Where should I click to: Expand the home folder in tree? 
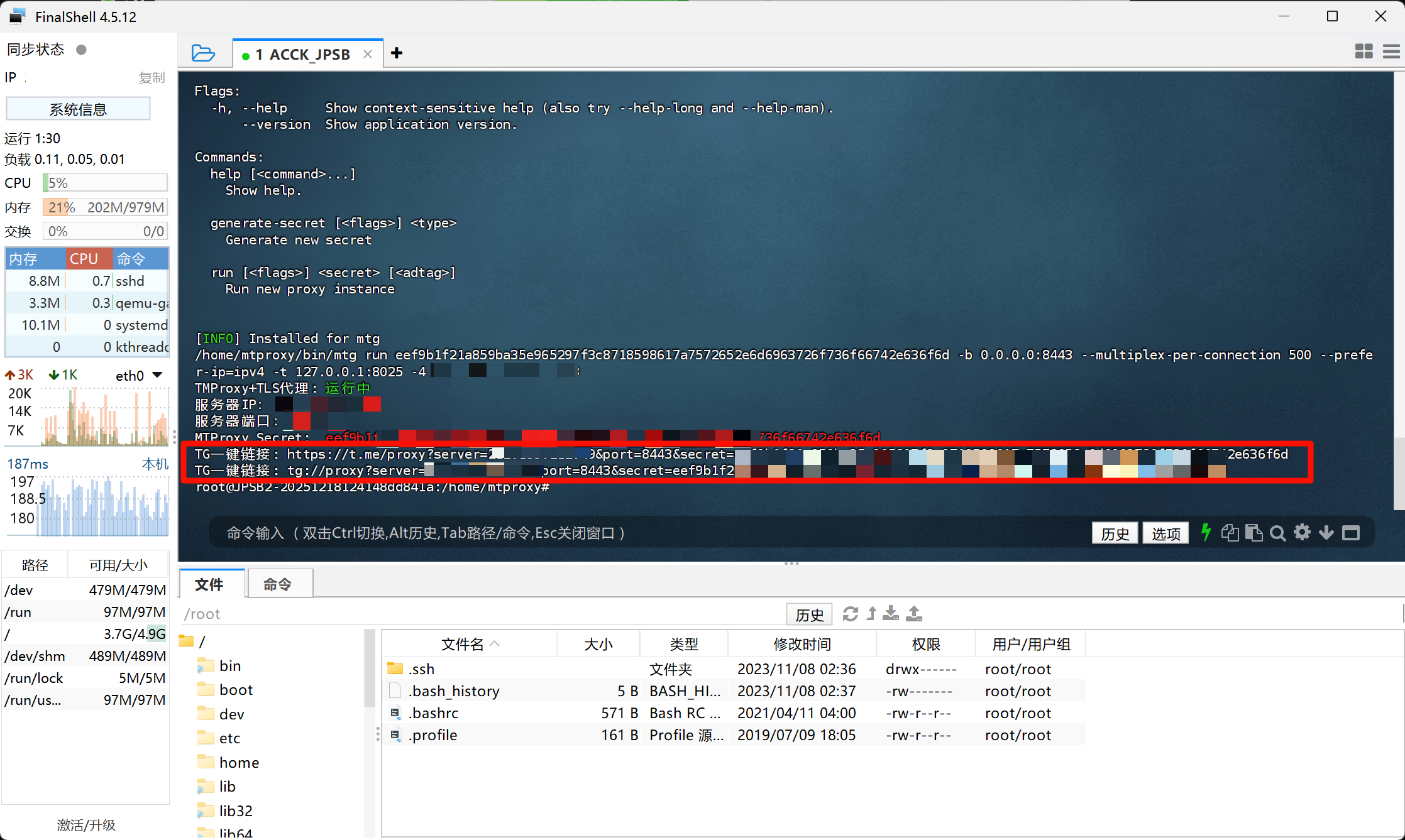point(239,762)
